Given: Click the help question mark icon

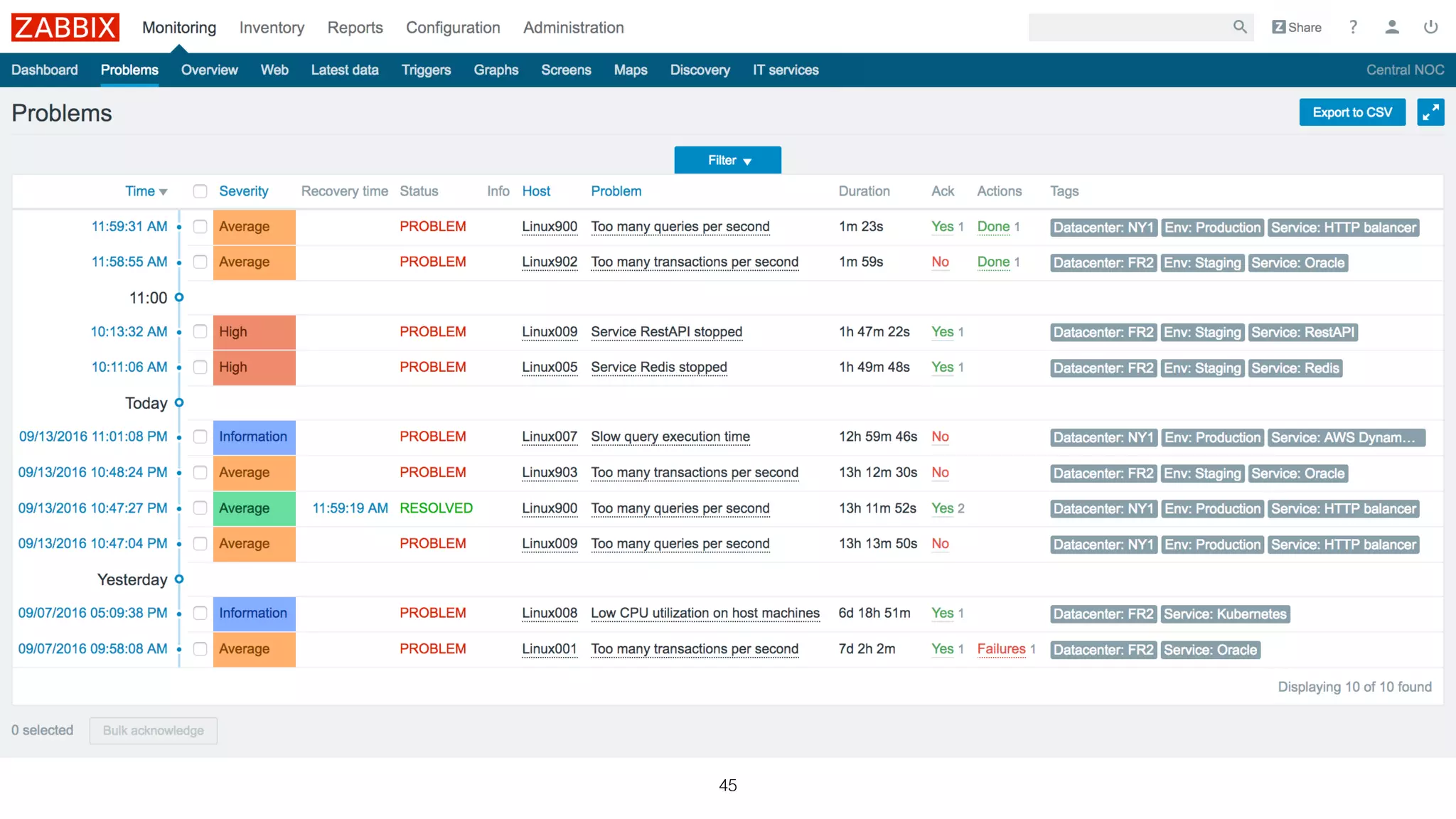Looking at the screenshot, I should [x=1353, y=27].
